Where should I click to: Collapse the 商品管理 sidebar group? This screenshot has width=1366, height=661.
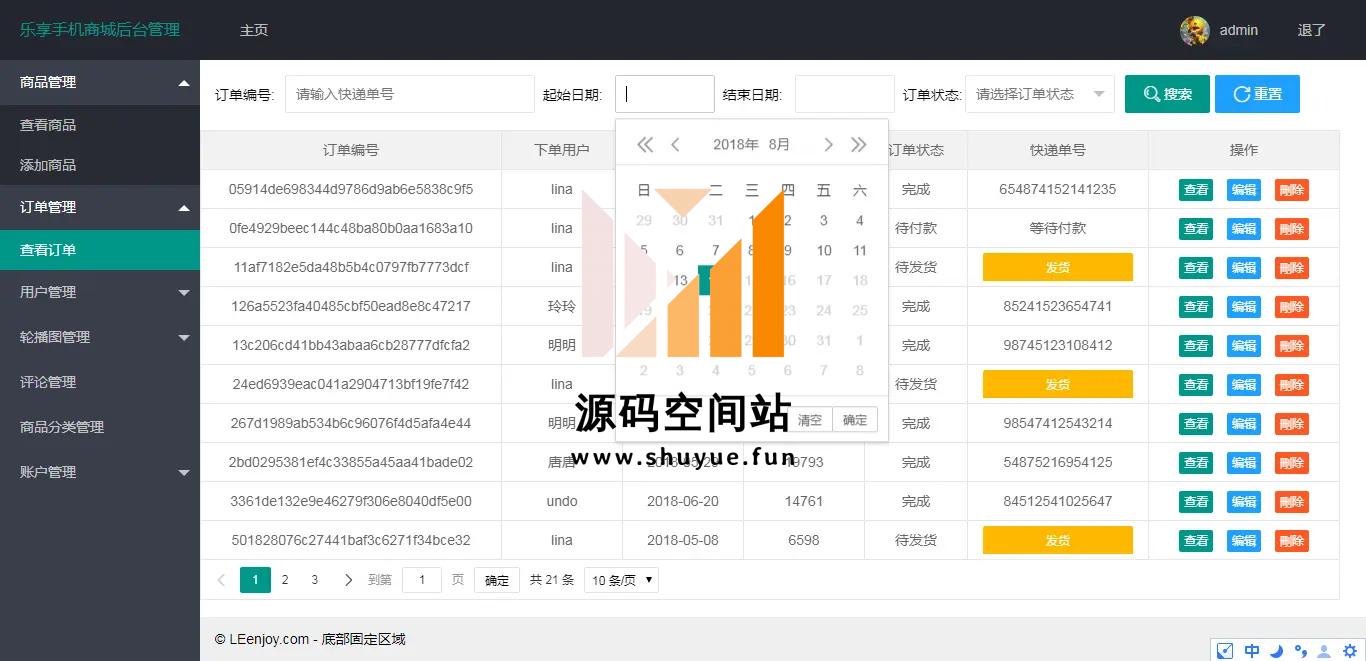(100, 82)
